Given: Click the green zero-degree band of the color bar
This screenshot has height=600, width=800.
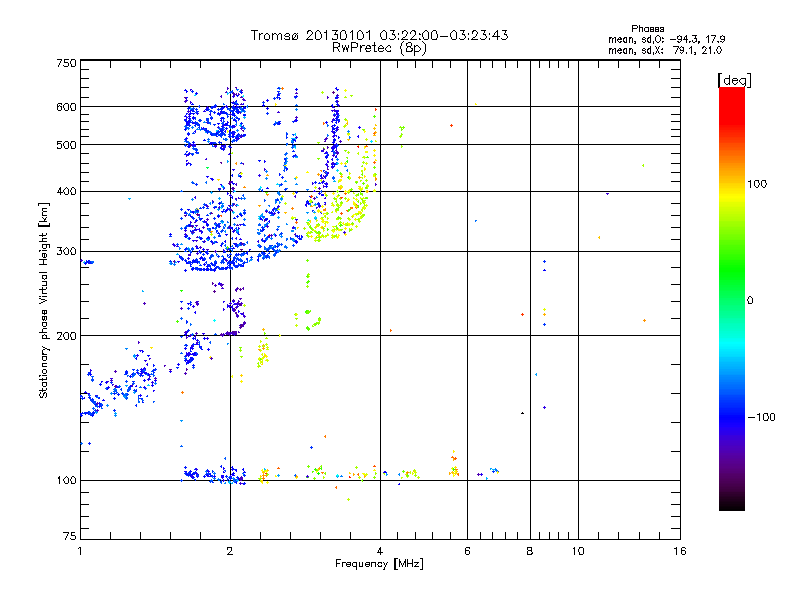Looking at the screenshot, I should 732,300.
